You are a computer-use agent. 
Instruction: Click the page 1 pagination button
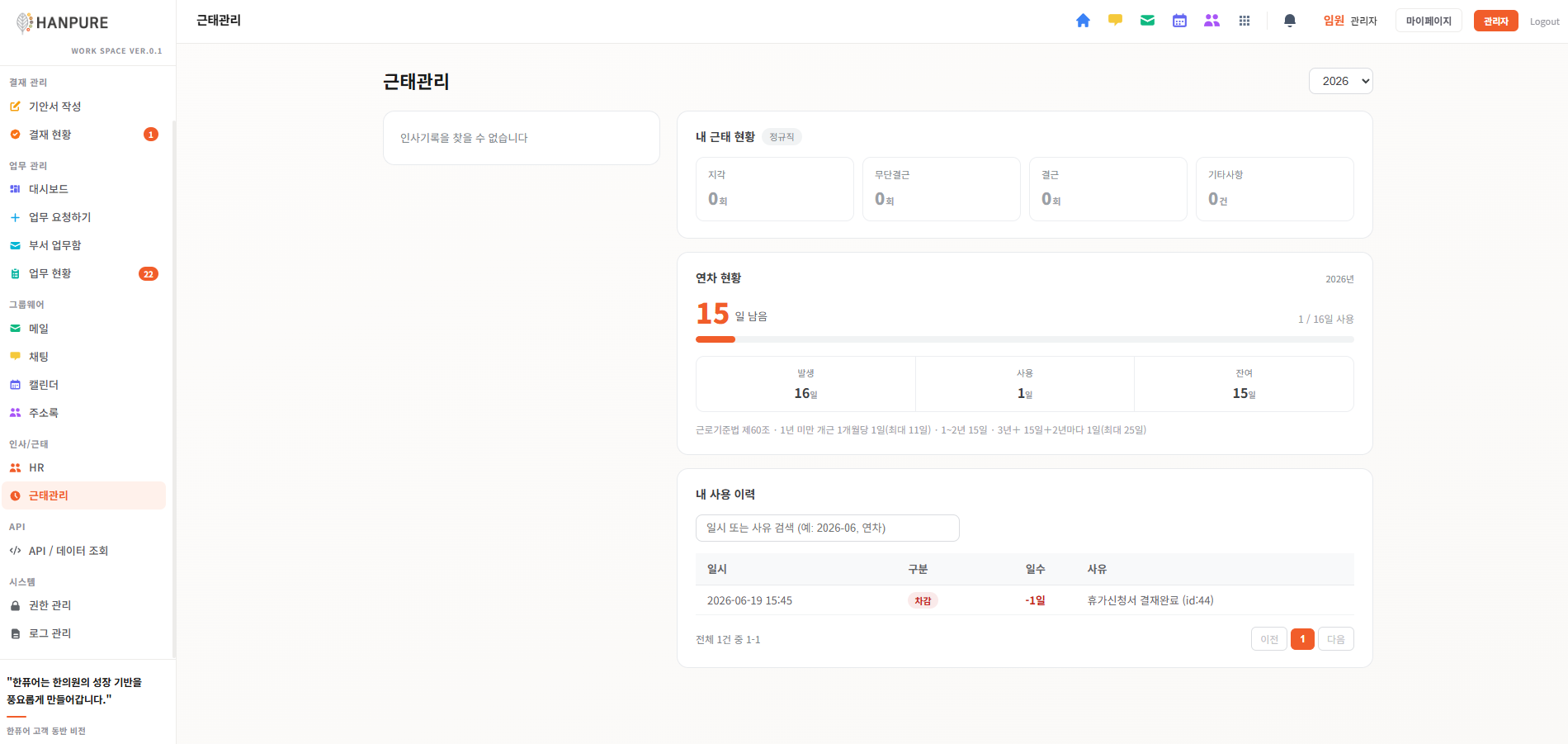pyautogui.click(x=1302, y=639)
